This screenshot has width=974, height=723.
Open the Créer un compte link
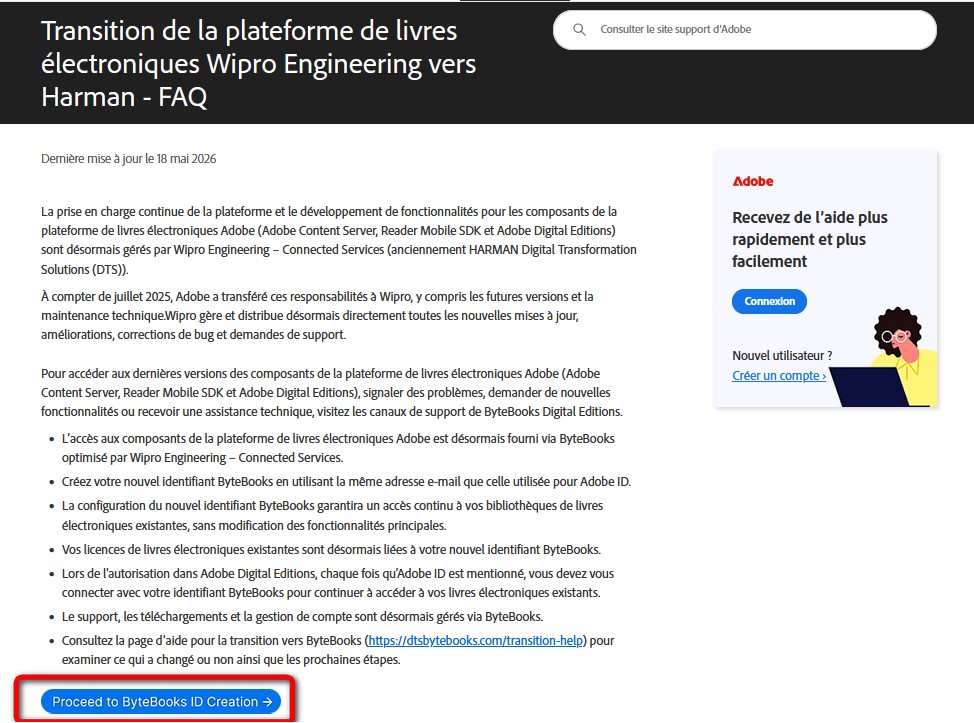point(779,376)
